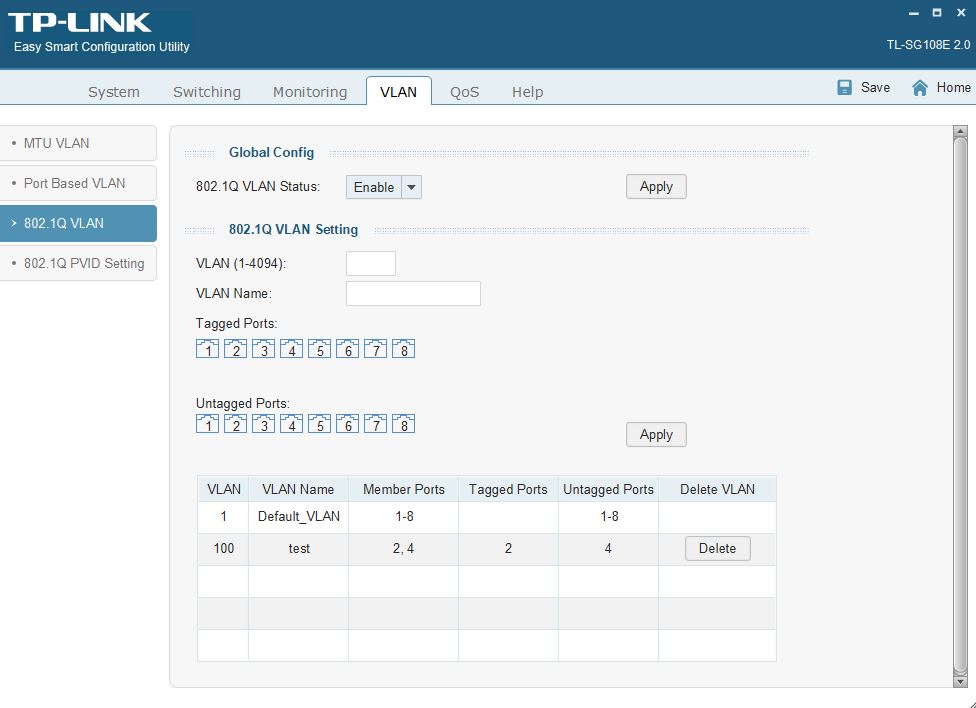Select tagged port 5 icon
The height and width of the screenshot is (708, 976).
[x=319, y=349]
